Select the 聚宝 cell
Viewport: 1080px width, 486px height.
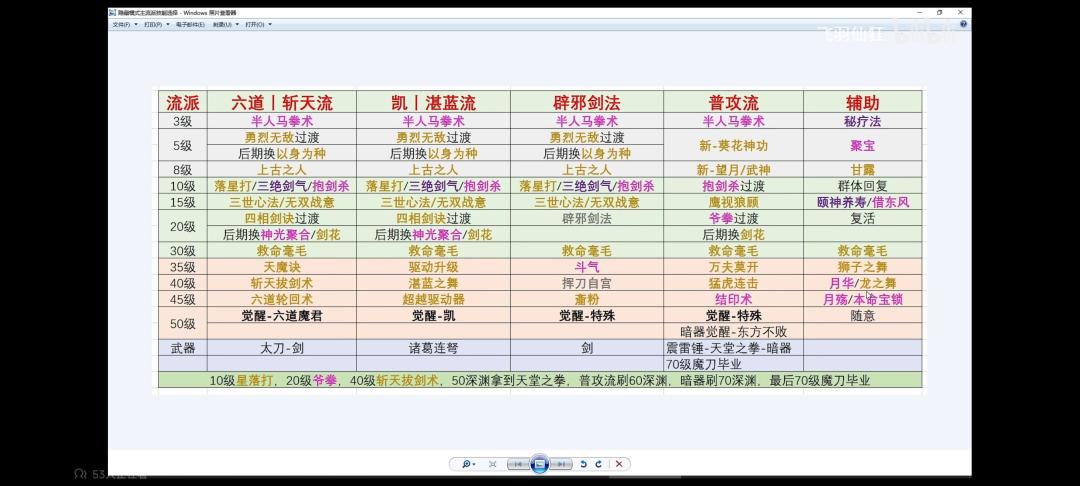coord(862,145)
